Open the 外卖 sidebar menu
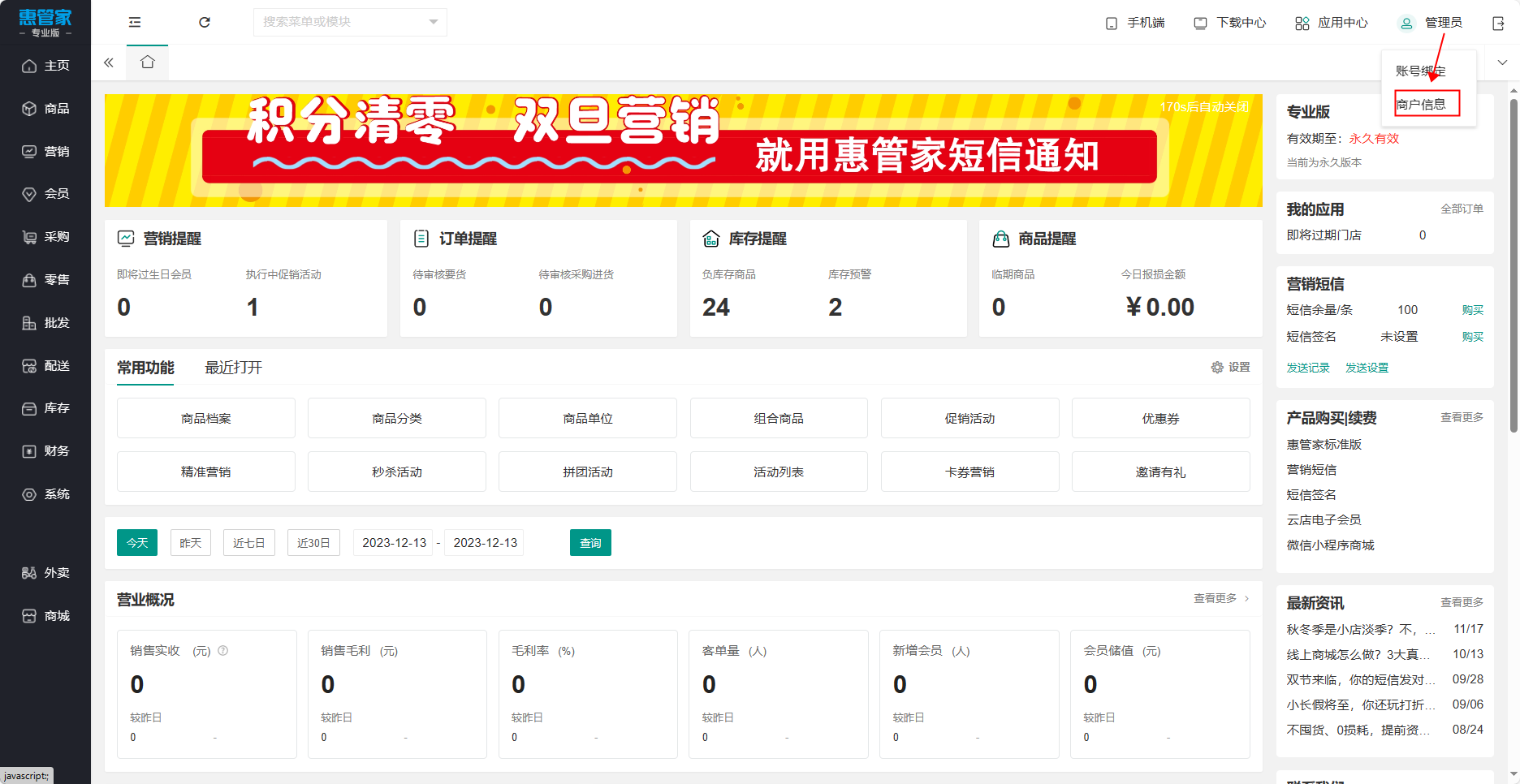The image size is (1520, 784). tap(45, 573)
